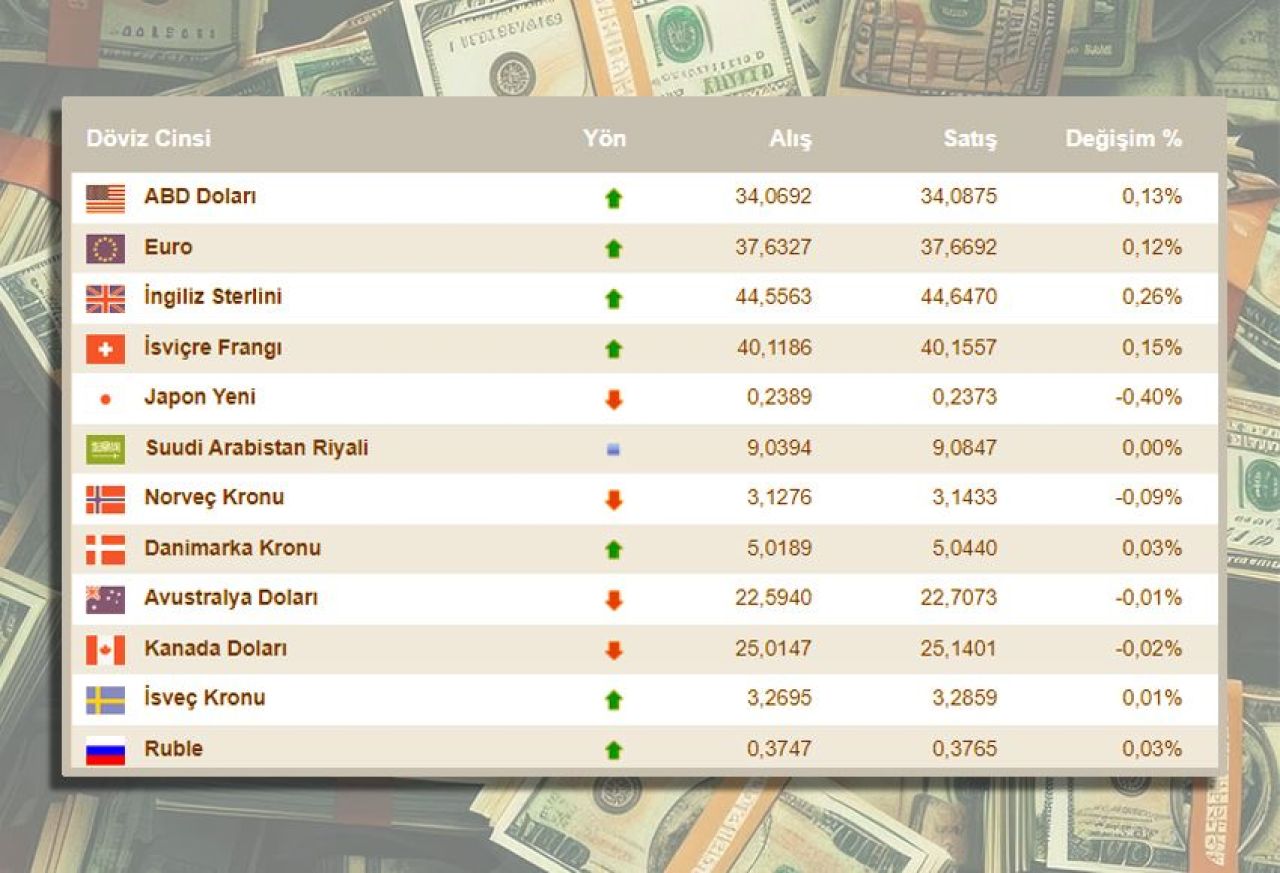Click the red down arrow for Japon Yeni

coord(614,399)
